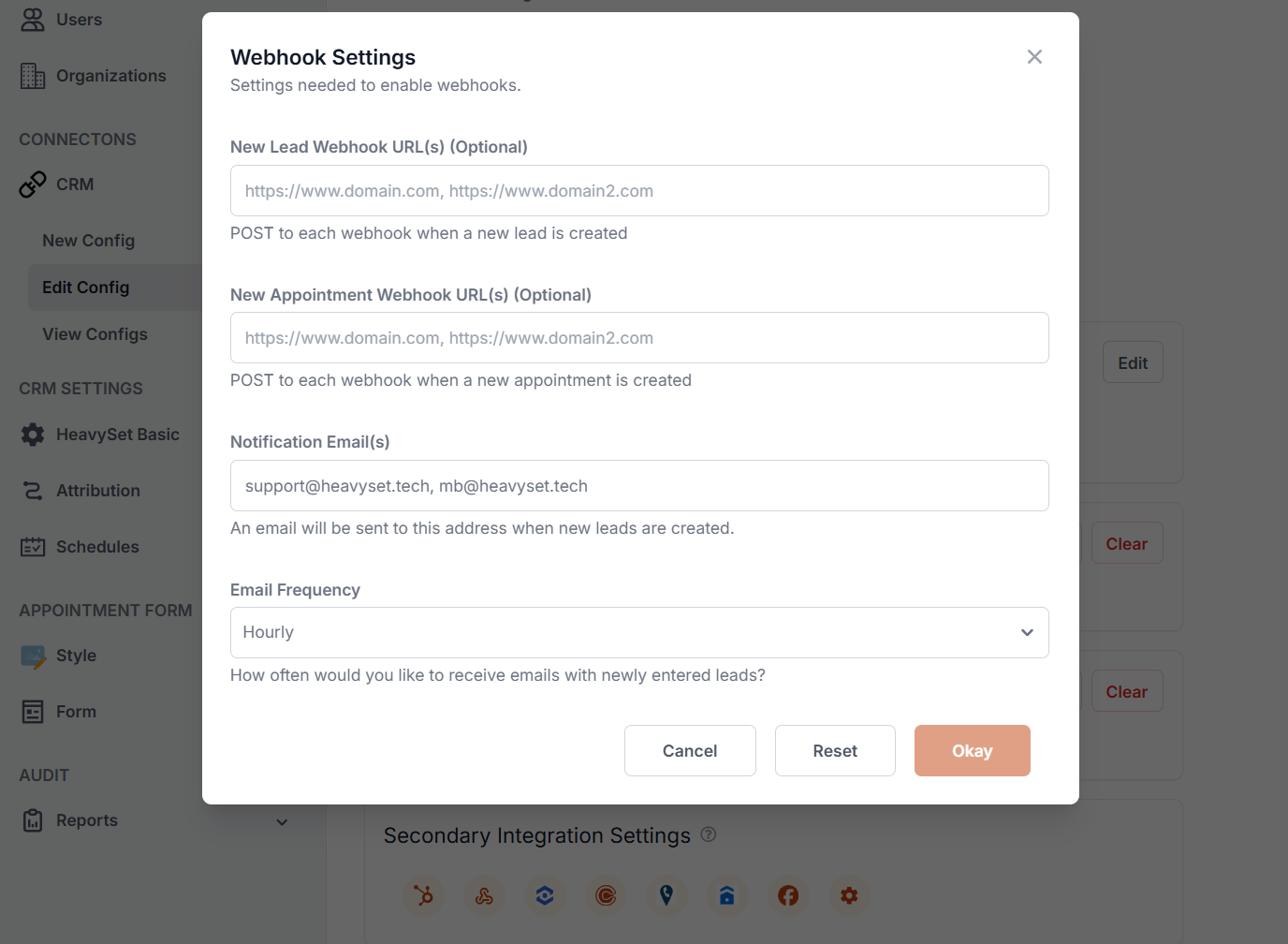Click the Notification Email(s) input field
This screenshot has width=1288, height=944.
[639, 486]
